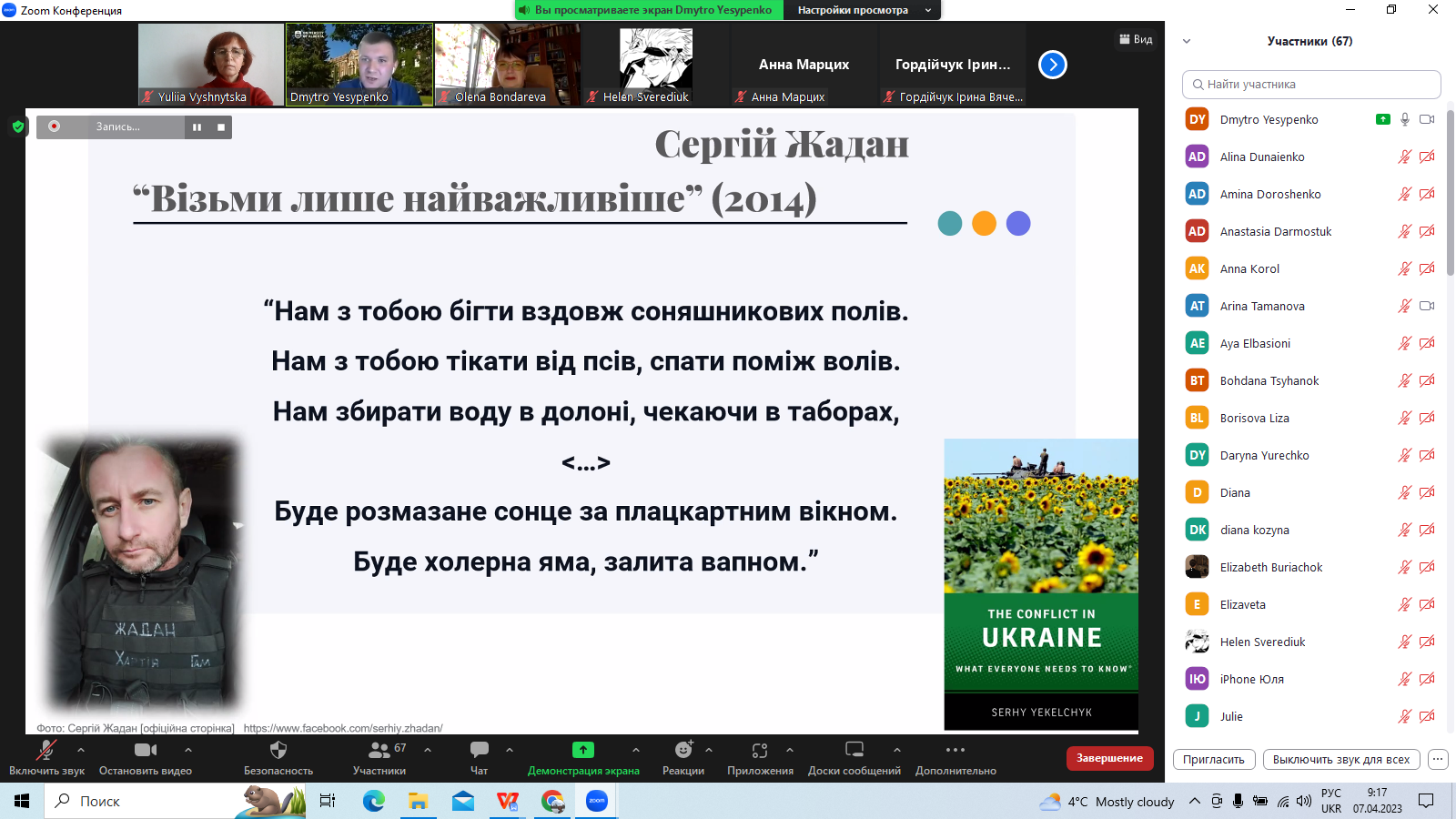The image size is (1456, 819).
Task: Click the orange circle on slide
Action: tap(984, 224)
